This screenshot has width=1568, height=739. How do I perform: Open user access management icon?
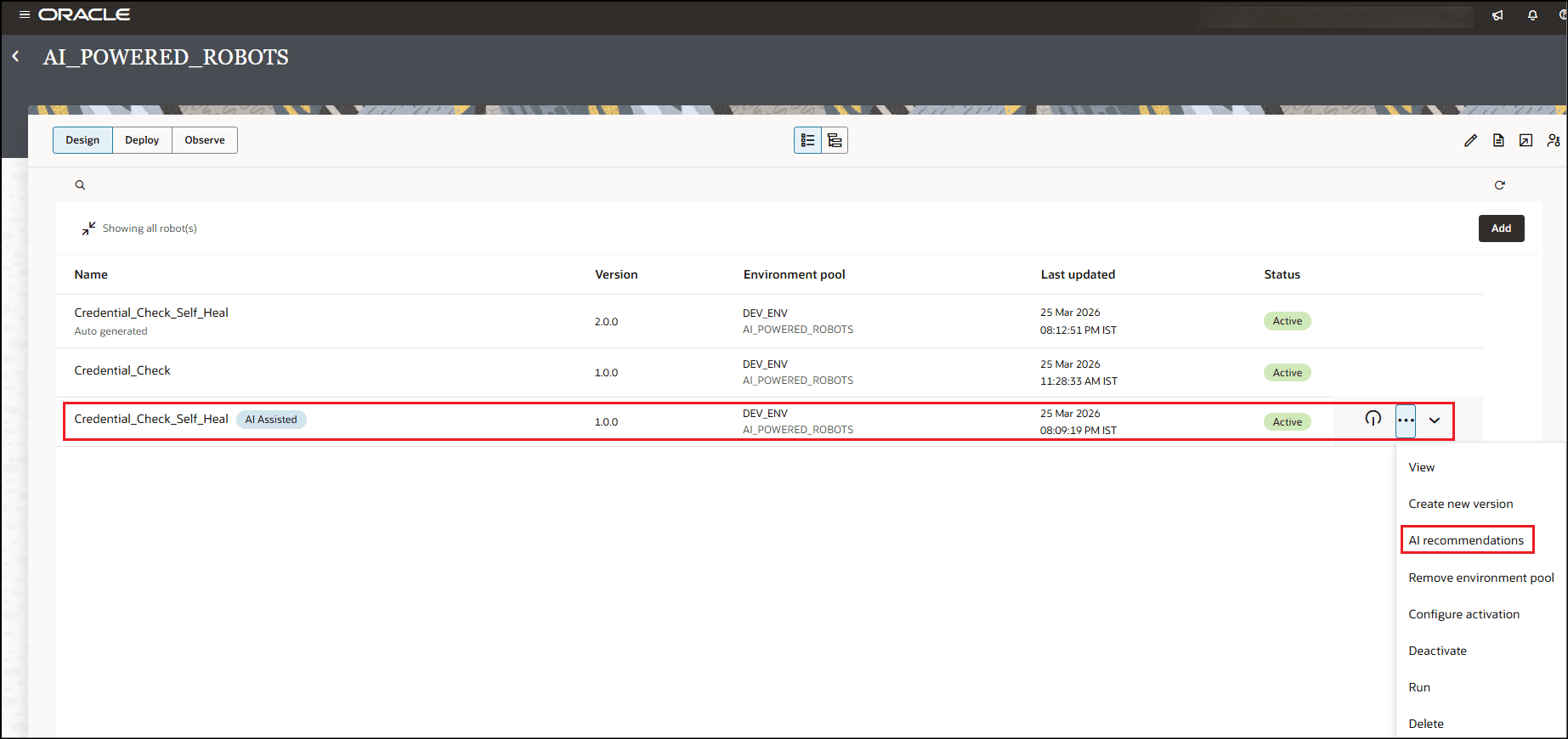pos(1554,140)
